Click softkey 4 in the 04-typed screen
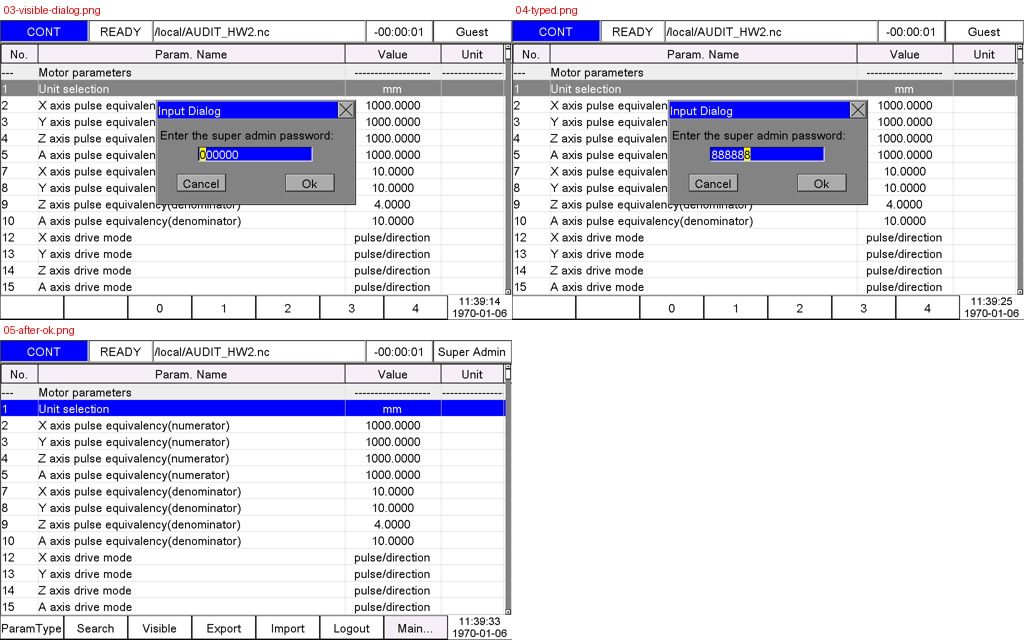Viewport: 1024px width, 640px height. click(927, 308)
